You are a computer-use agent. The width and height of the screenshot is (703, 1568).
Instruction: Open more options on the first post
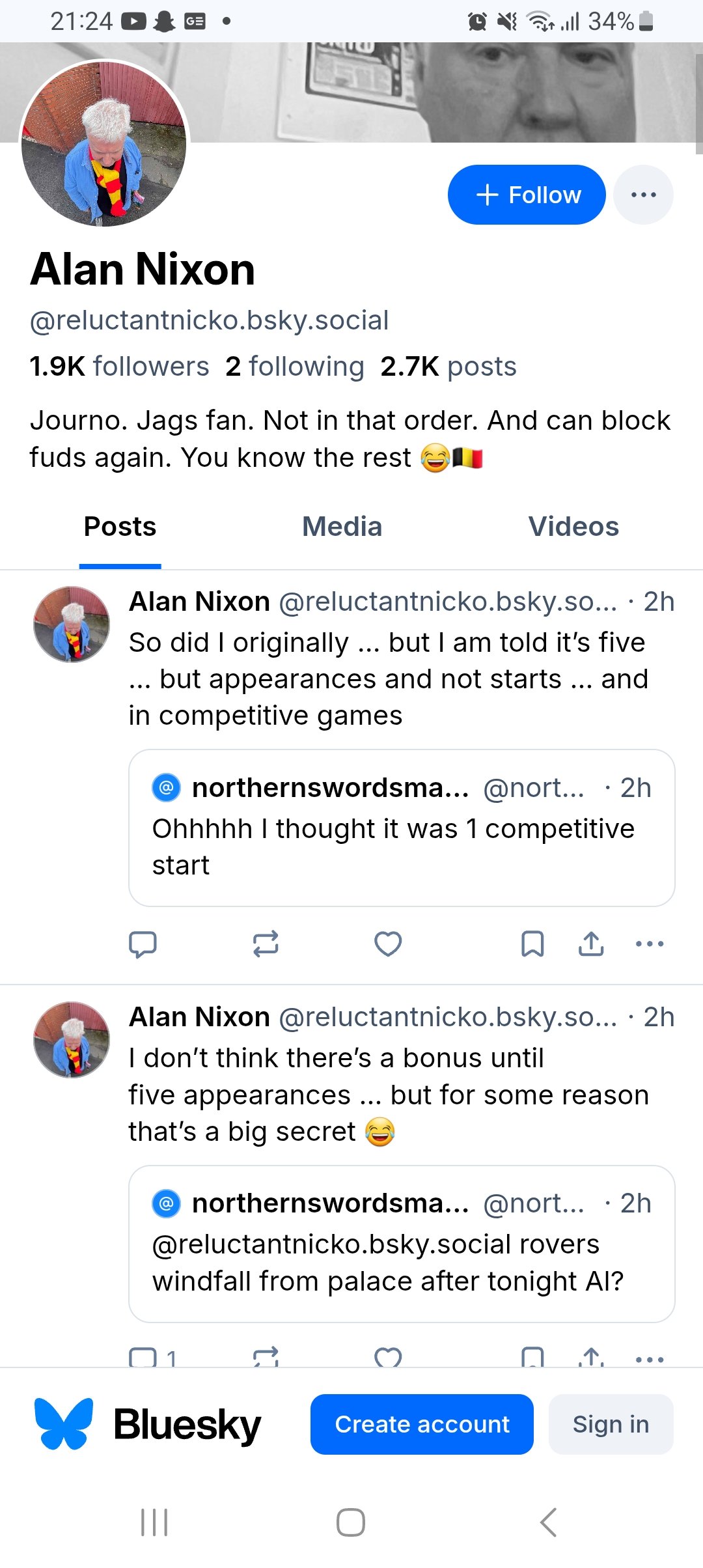(649, 944)
